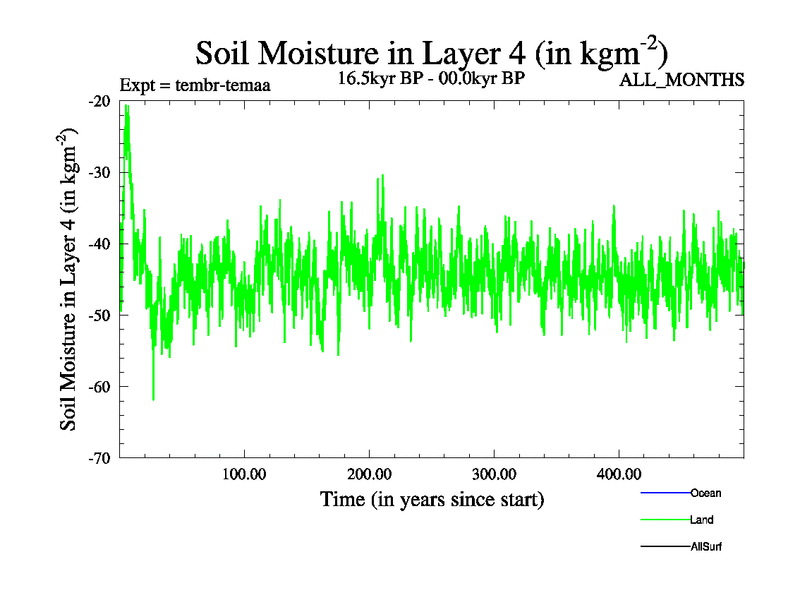800x600 pixels.
Task: Click the chart title Soil Moisture in Layer 4
Action: pyautogui.click(x=431, y=51)
